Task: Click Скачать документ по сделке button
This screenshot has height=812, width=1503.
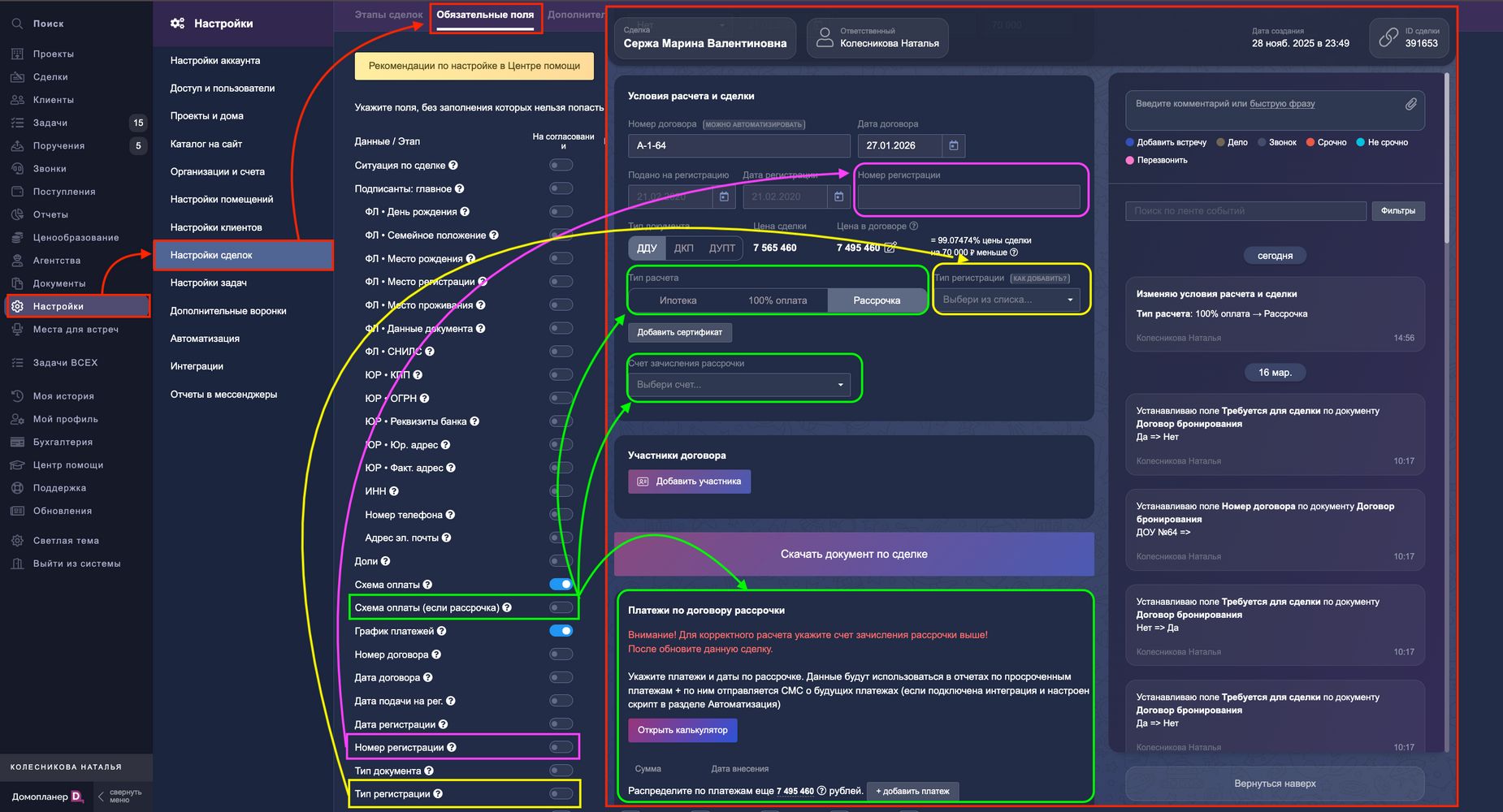Action: click(854, 554)
